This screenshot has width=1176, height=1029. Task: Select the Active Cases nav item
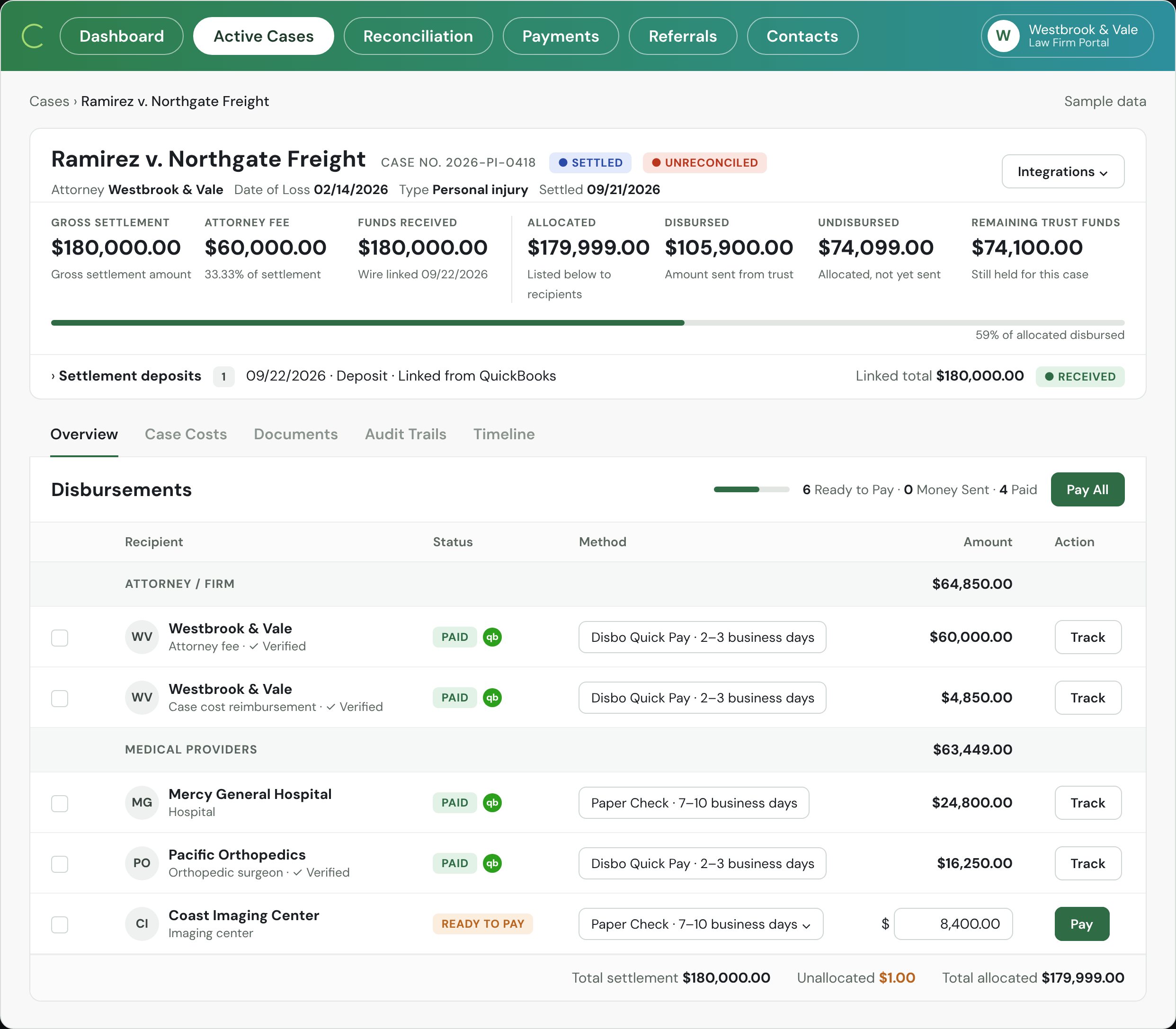264,36
